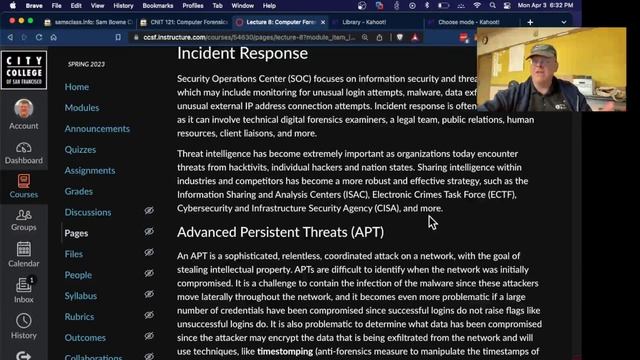The height and width of the screenshot is (360, 640).
Task: Open the Quizzes link
Action: [80, 149]
